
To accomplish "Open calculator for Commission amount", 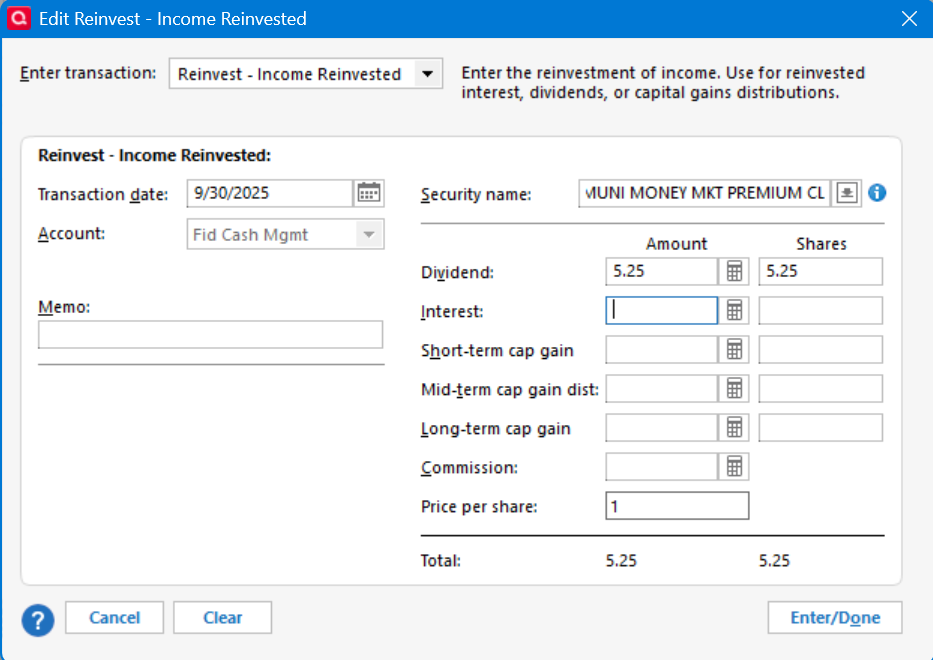I will (734, 467).
